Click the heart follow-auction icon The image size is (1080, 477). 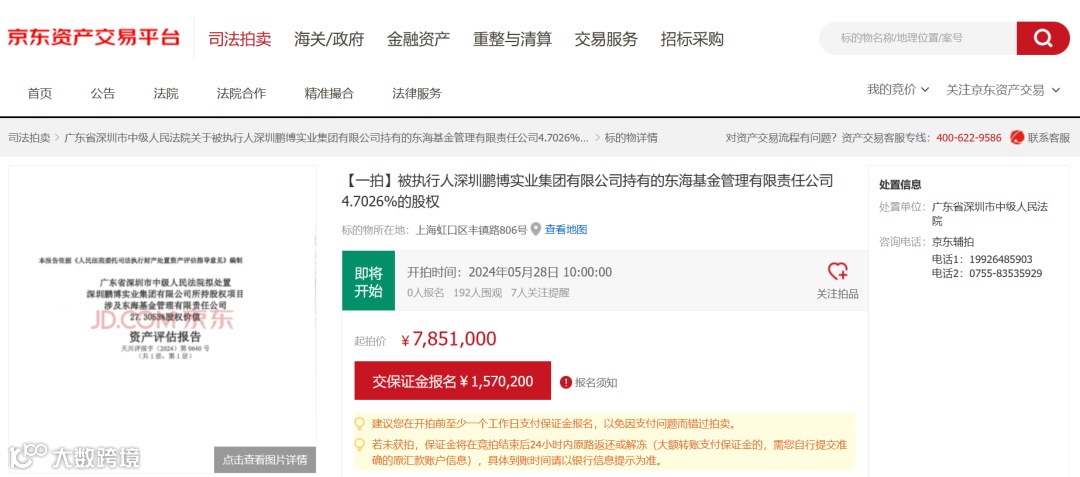pyautogui.click(x=838, y=271)
